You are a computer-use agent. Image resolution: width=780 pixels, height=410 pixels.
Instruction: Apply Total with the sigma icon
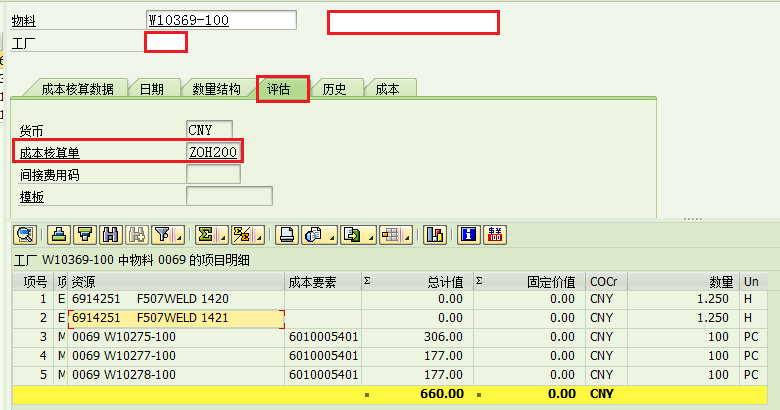[x=206, y=234]
